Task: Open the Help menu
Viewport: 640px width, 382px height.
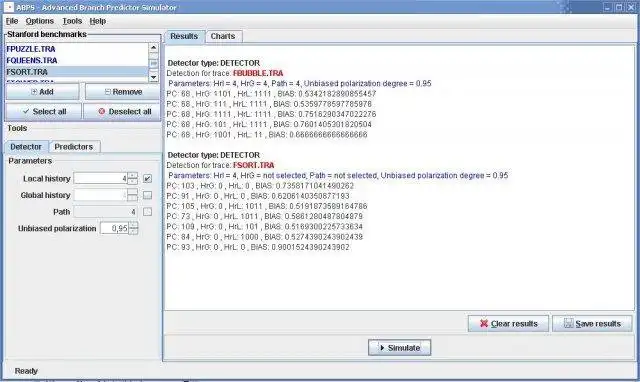Action: pyautogui.click(x=98, y=21)
